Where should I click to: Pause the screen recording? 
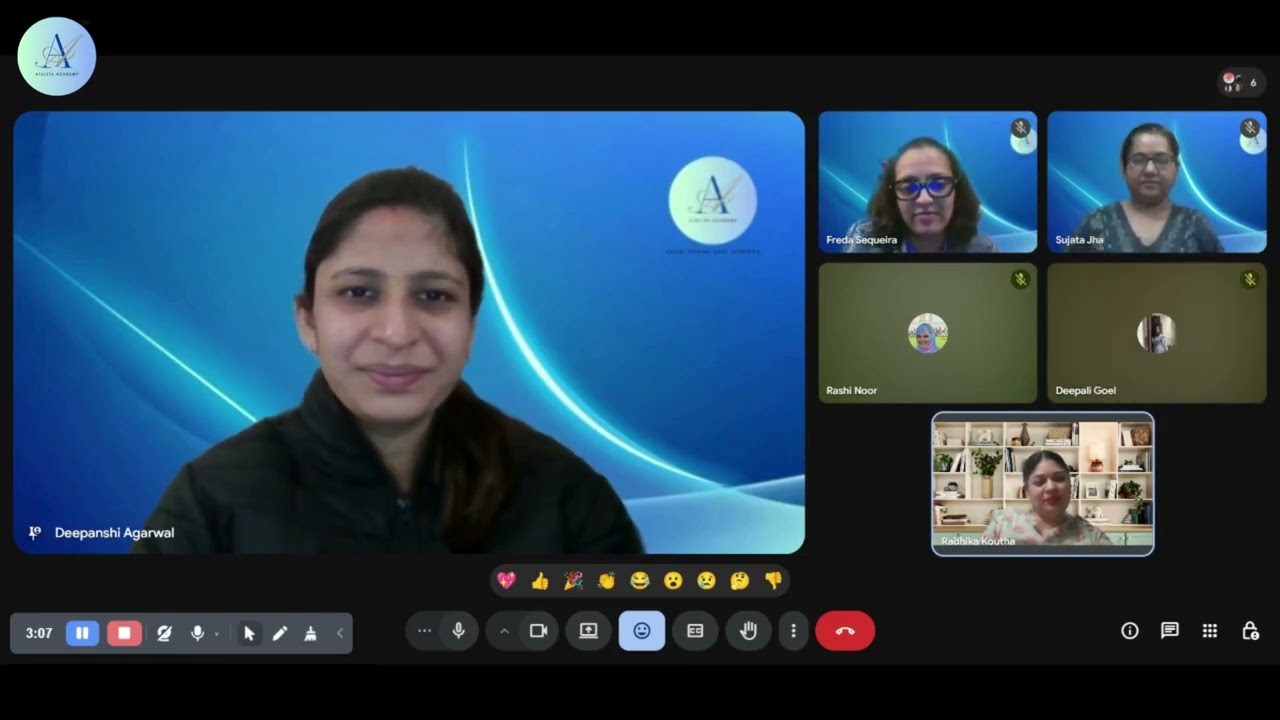(83, 633)
